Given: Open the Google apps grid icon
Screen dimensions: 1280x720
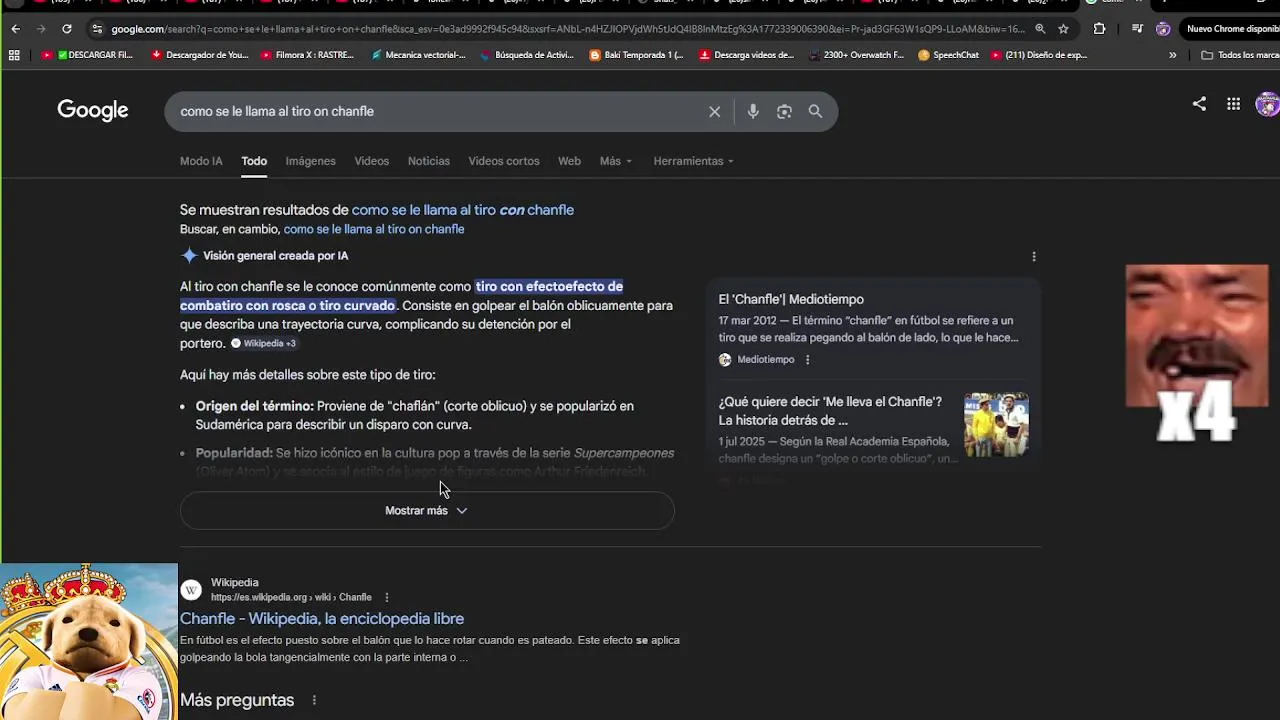Looking at the screenshot, I should pos(1233,104).
